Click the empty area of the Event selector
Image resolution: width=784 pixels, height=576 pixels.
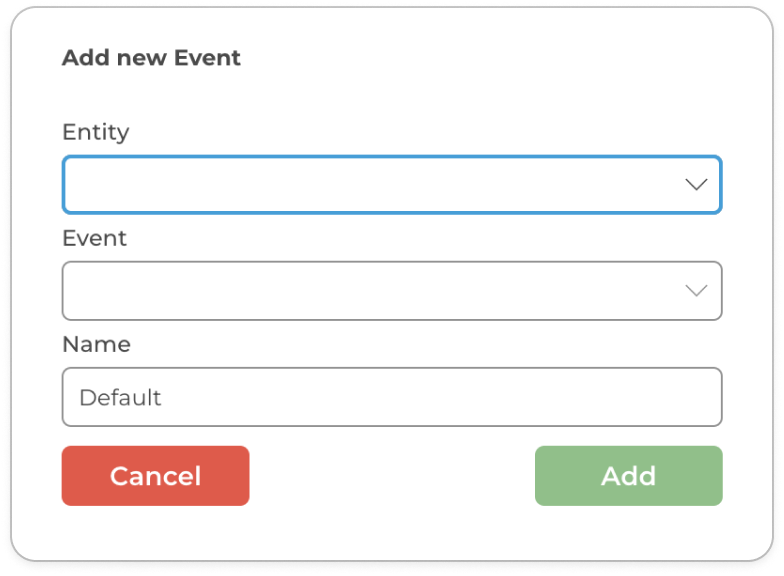350,291
